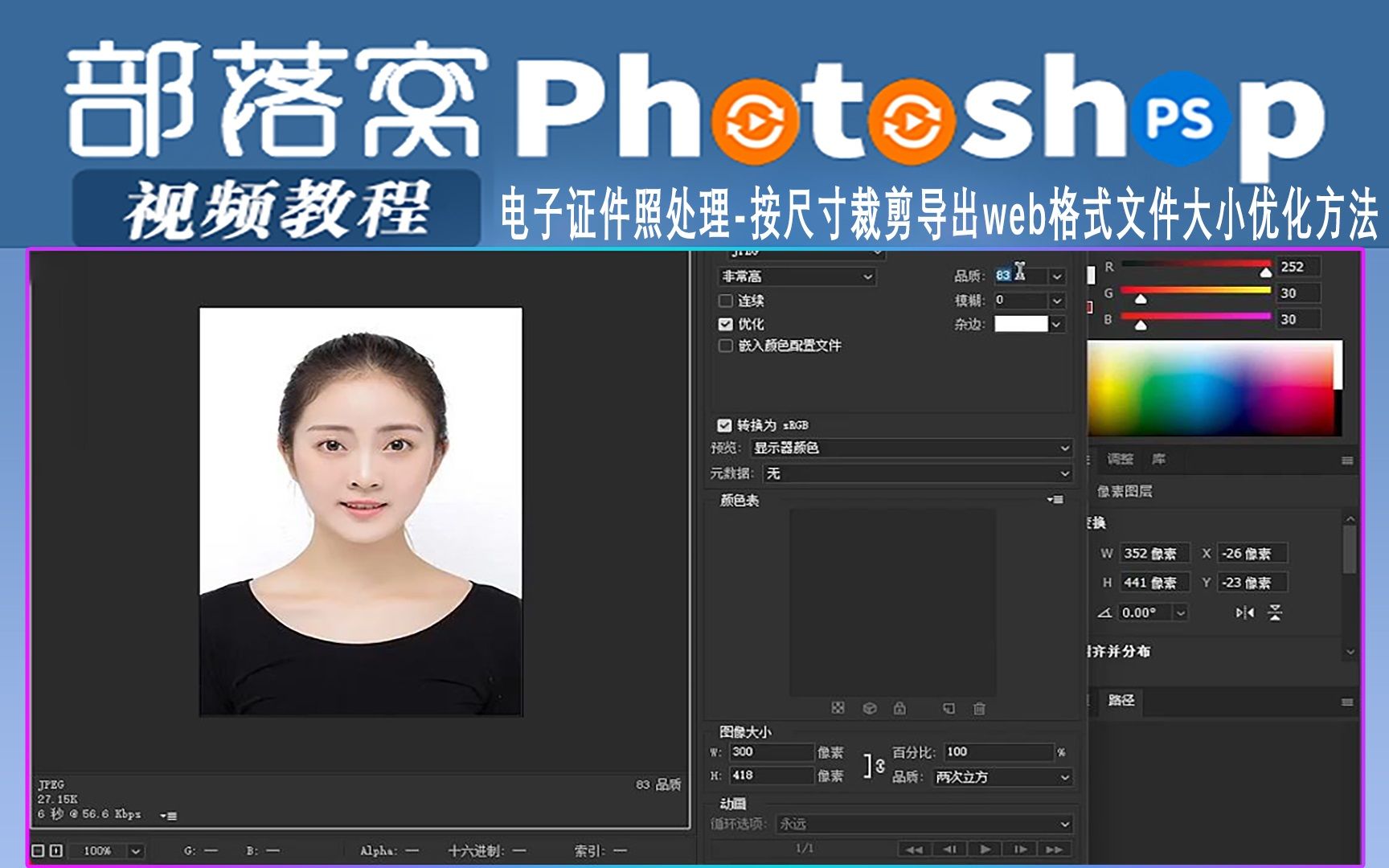
Task: Play the animation
Action: 985,849
